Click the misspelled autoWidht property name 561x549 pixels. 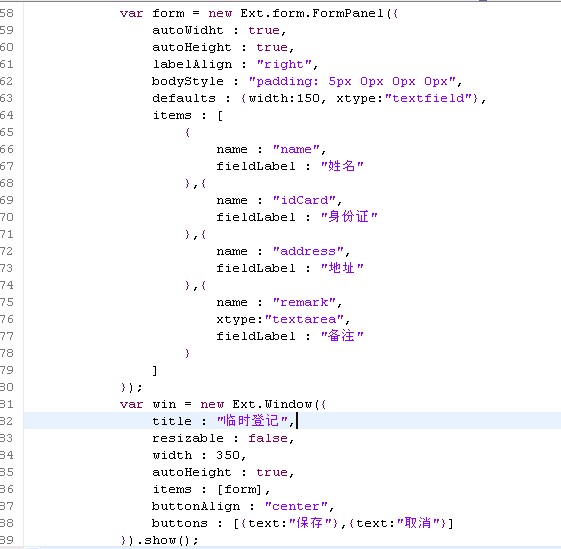[188, 30]
